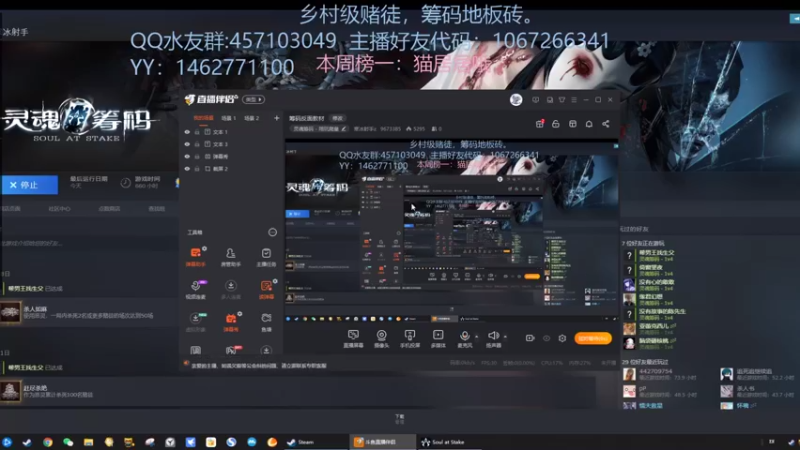Open the 弹幕姬 tool in the toolbox

[x=231, y=322]
